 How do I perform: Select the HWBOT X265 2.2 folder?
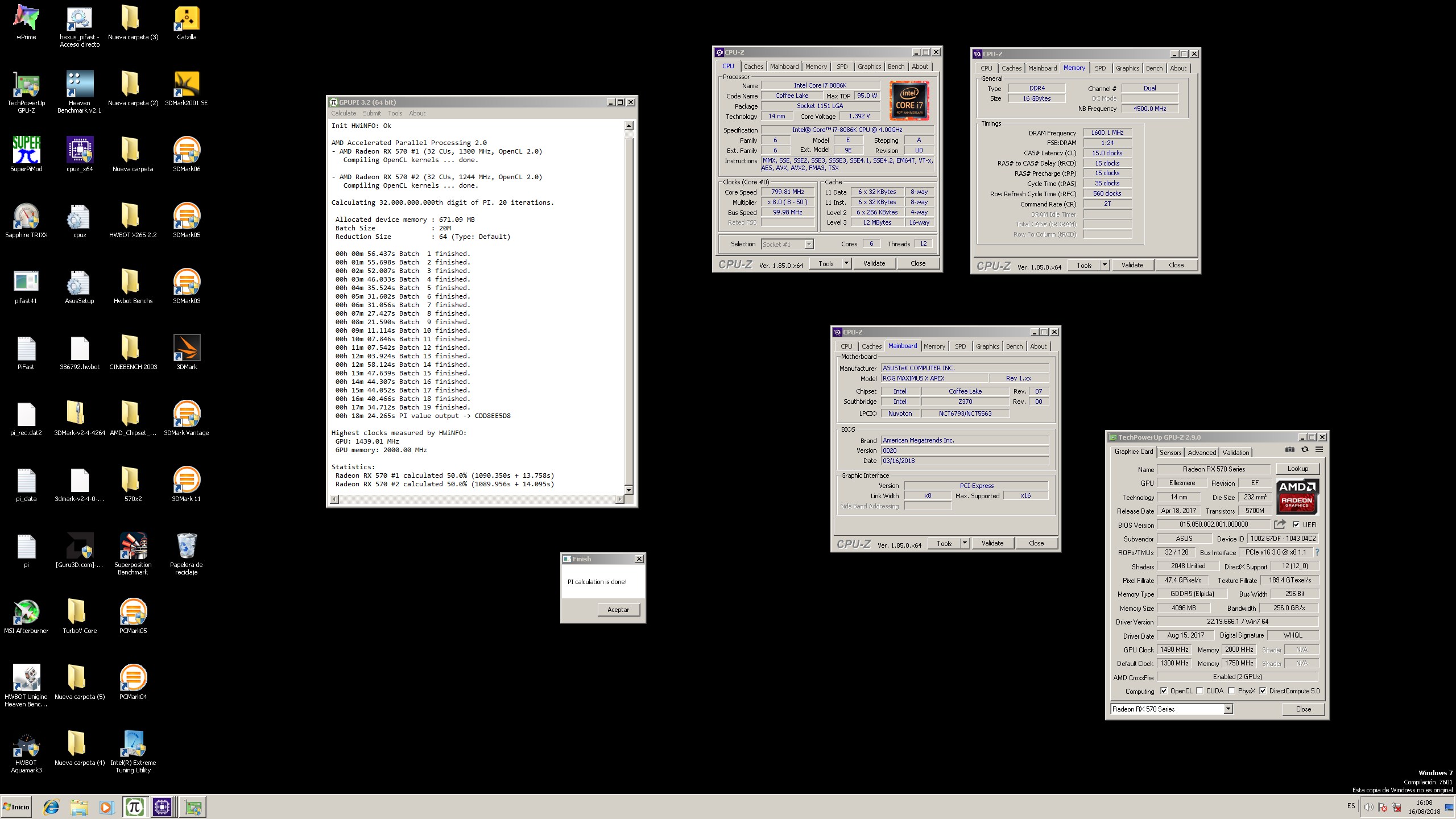[x=133, y=221]
